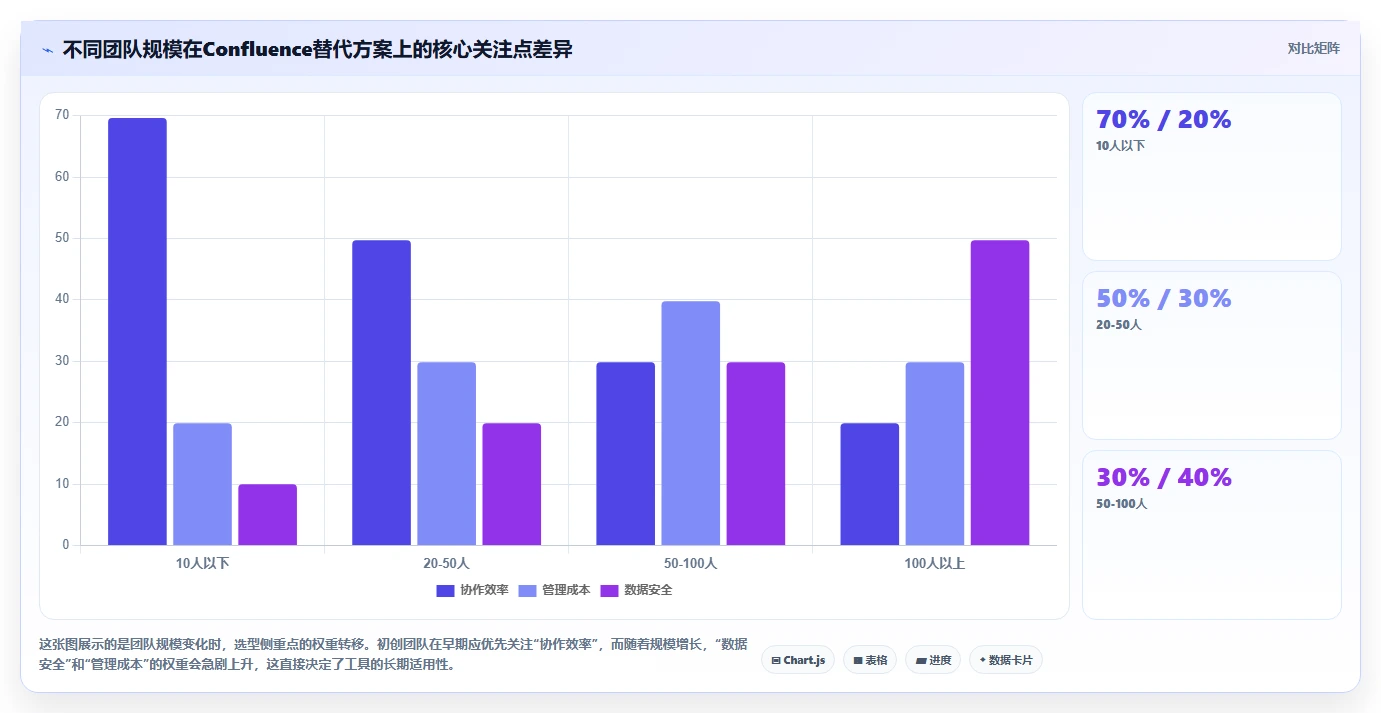Click the 70% / 20% card value

[1163, 119]
